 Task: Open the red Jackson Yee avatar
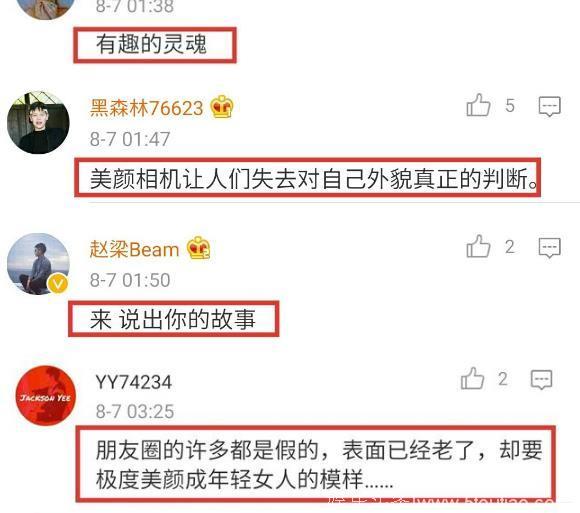pos(45,396)
